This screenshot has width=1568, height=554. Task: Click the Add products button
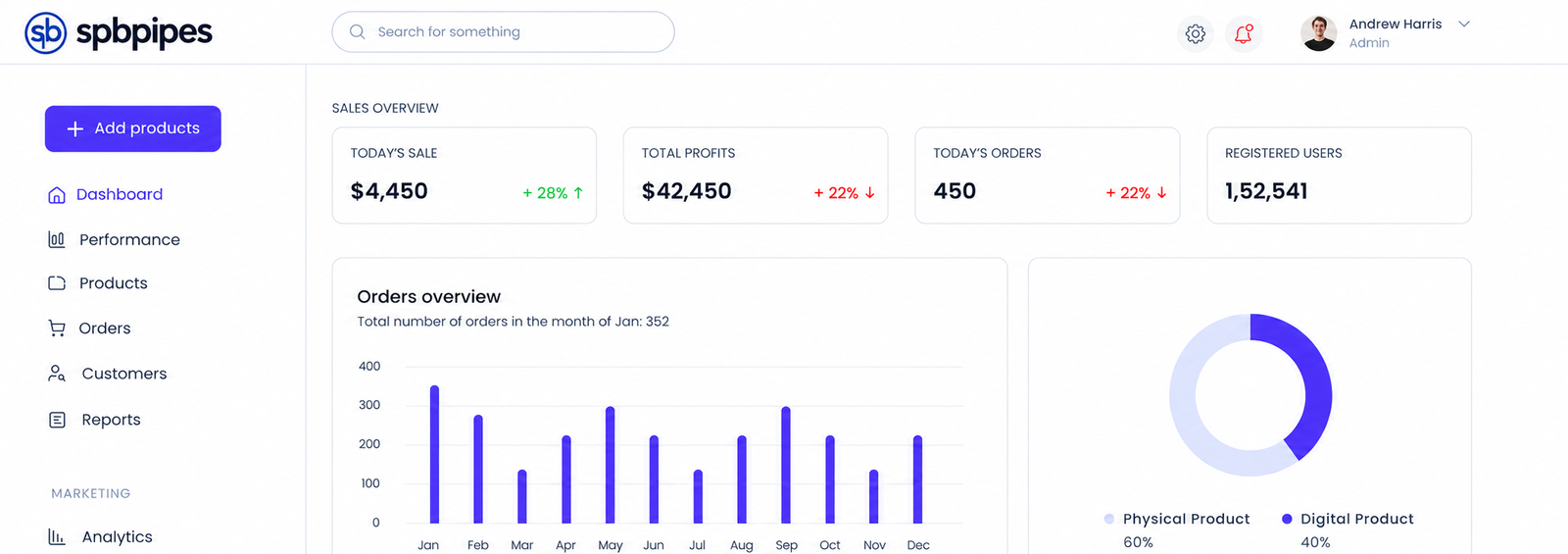tap(133, 128)
